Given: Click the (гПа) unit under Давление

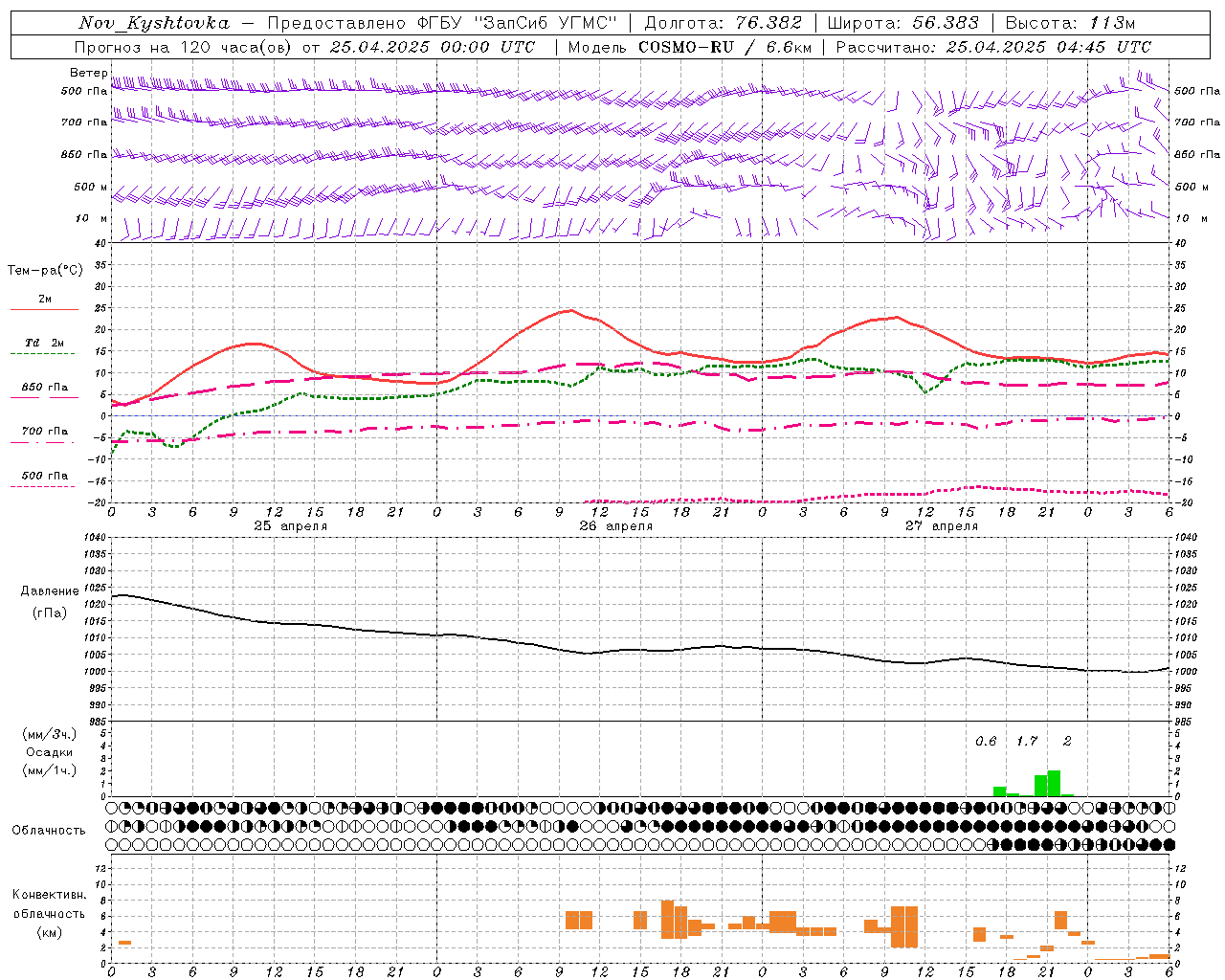Looking at the screenshot, I should (50, 612).
